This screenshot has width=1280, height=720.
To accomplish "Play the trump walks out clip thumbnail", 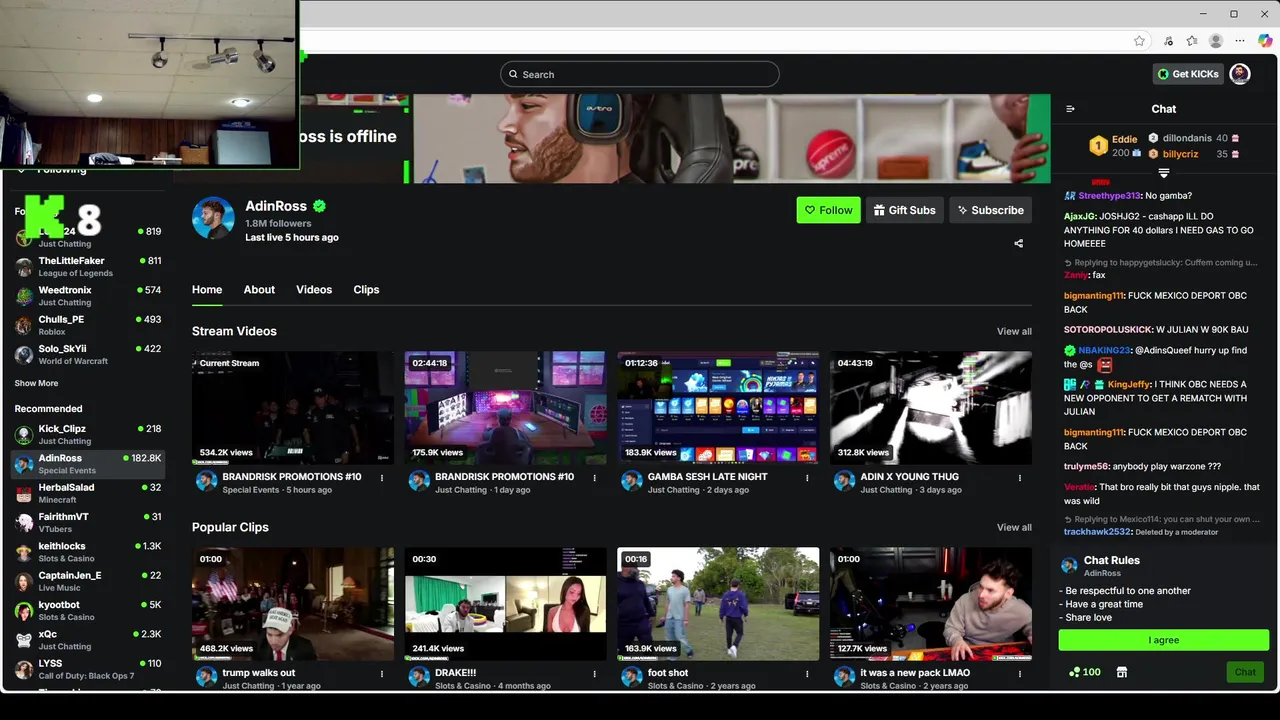I will coord(293,603).
